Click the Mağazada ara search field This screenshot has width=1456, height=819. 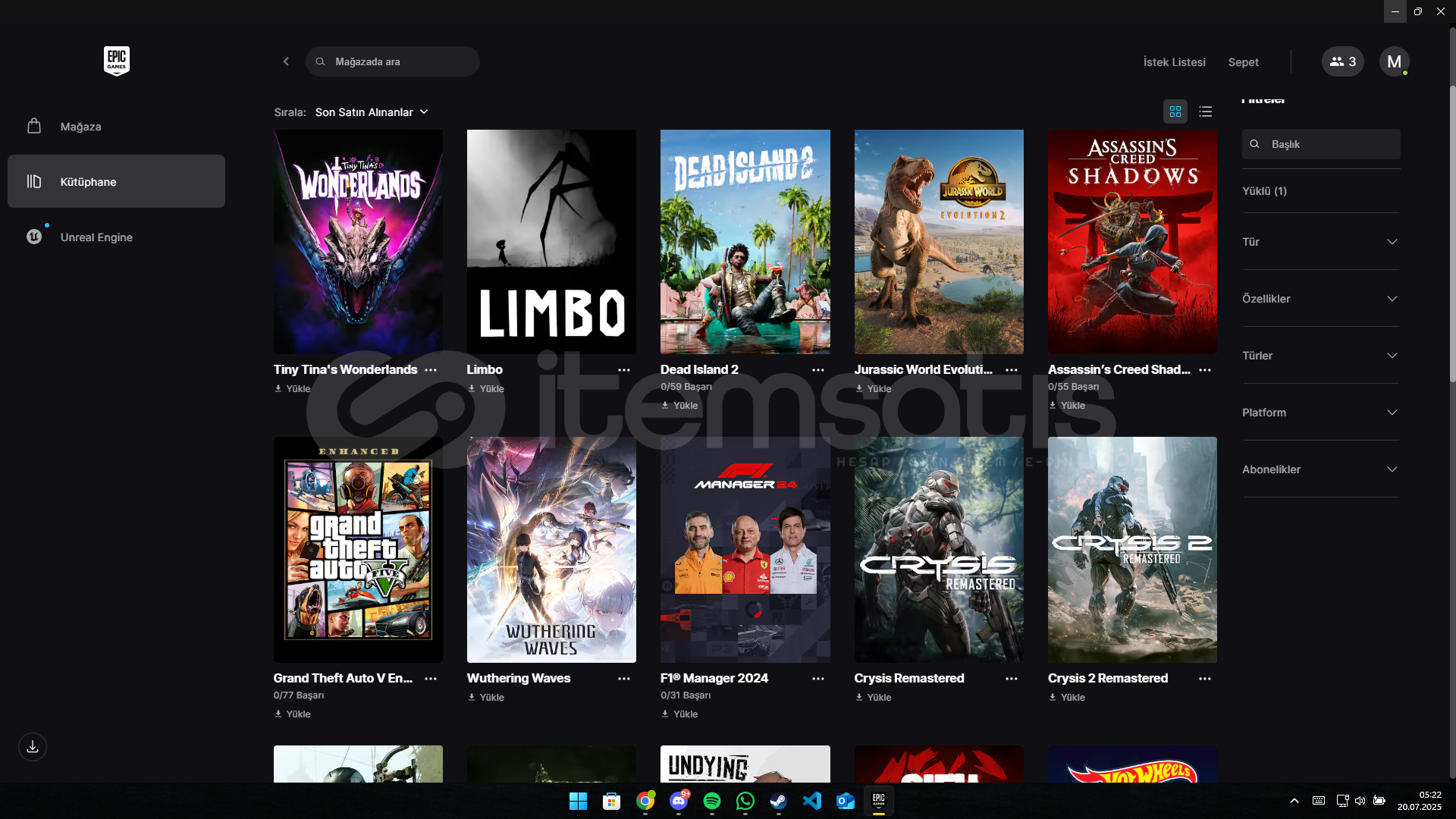point(393,61)
